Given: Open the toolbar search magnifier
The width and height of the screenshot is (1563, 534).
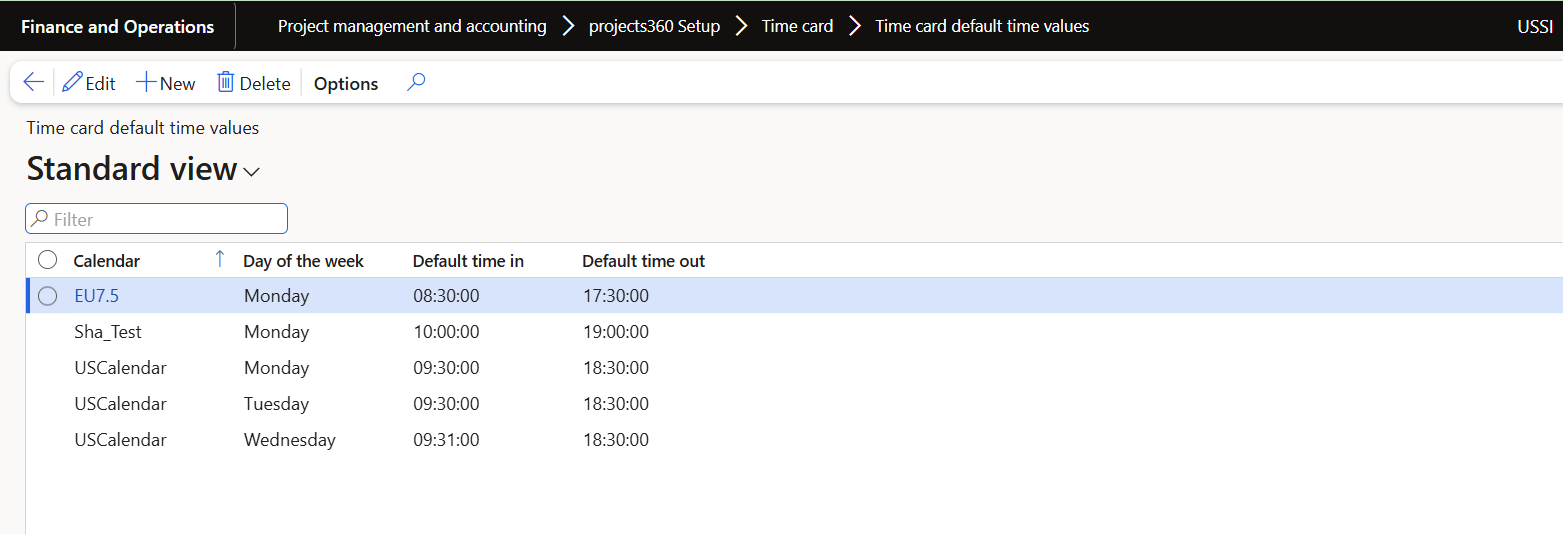Looking at the screenshot, I should coord(416,83).
